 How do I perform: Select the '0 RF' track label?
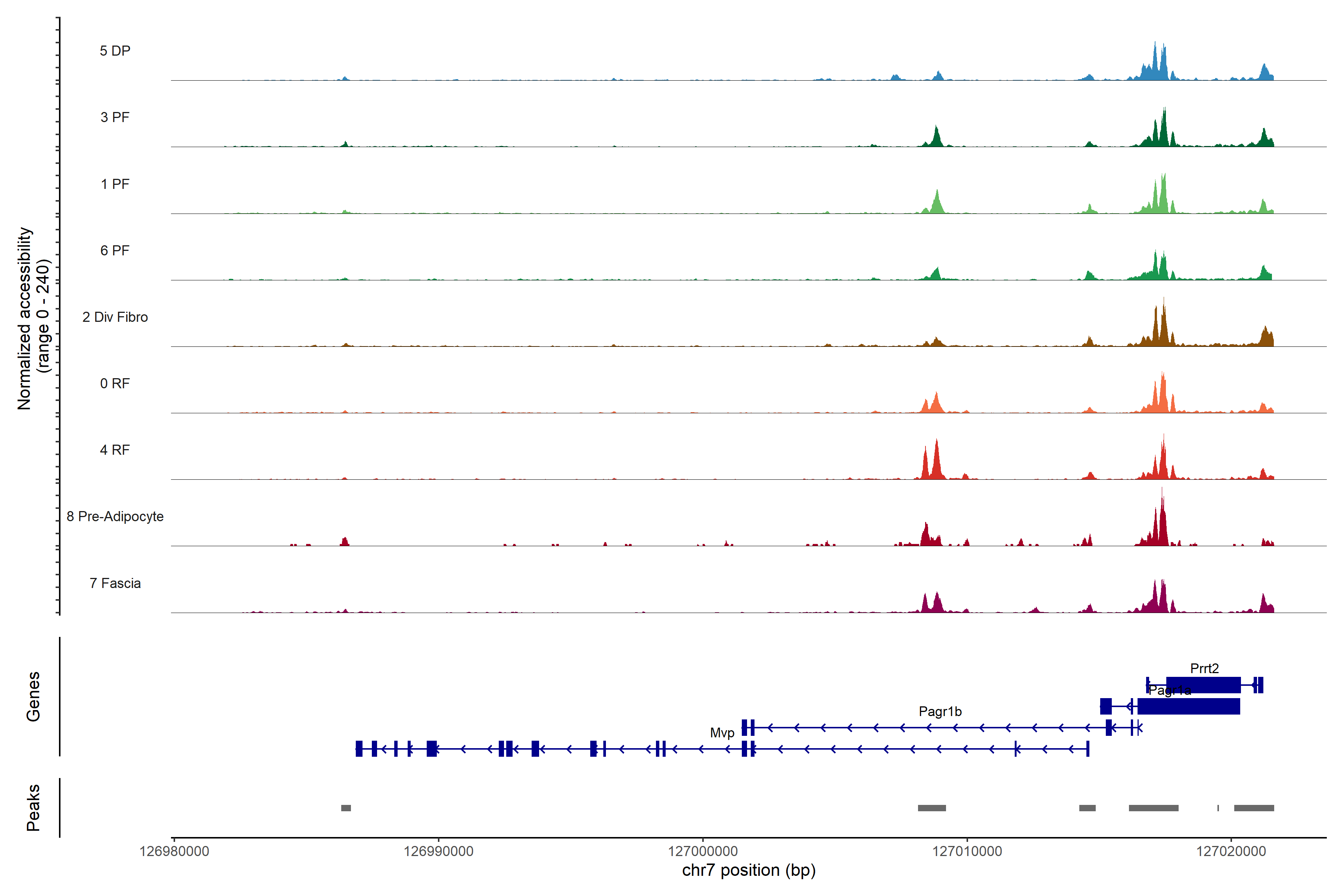[115, 383]
